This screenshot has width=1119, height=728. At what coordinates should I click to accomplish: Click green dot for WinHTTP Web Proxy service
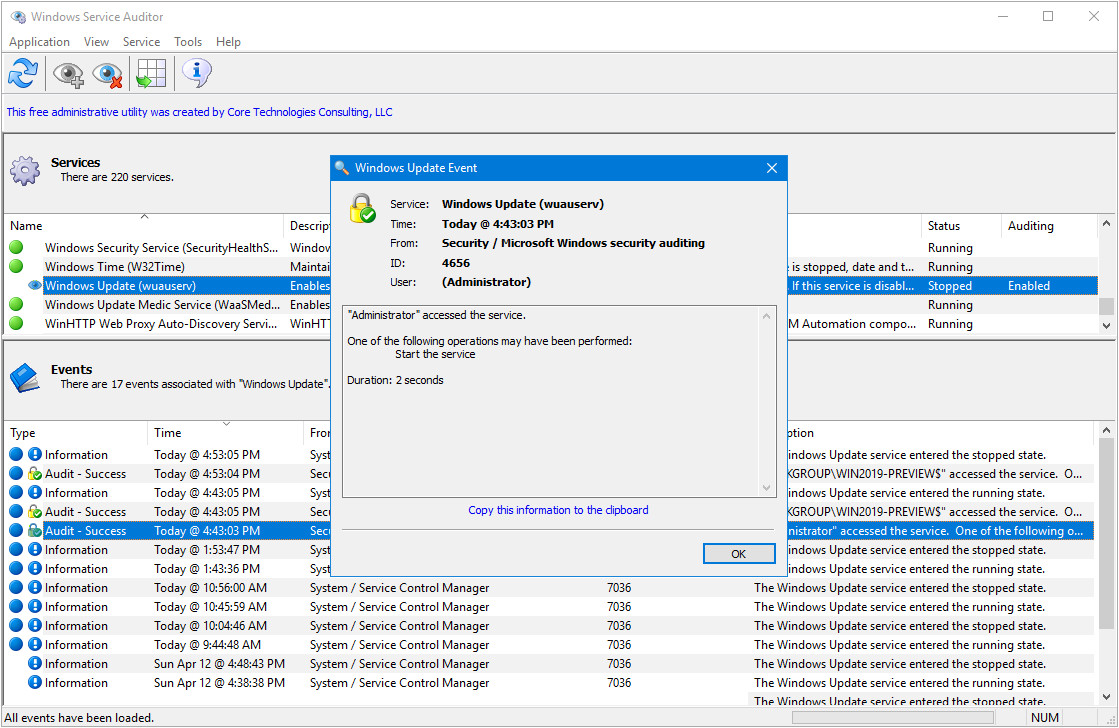click(16, 323)
